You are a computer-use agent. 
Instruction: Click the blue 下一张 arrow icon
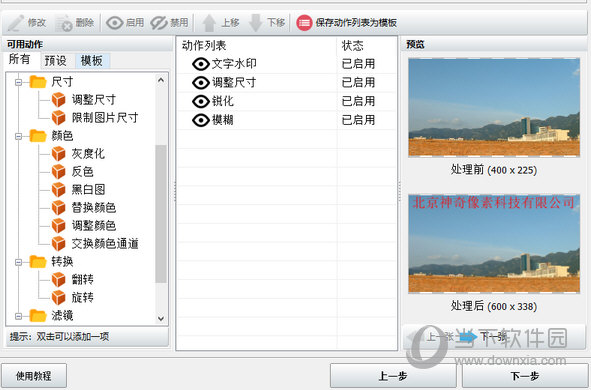pyautogui.click(x=467, y=336)
